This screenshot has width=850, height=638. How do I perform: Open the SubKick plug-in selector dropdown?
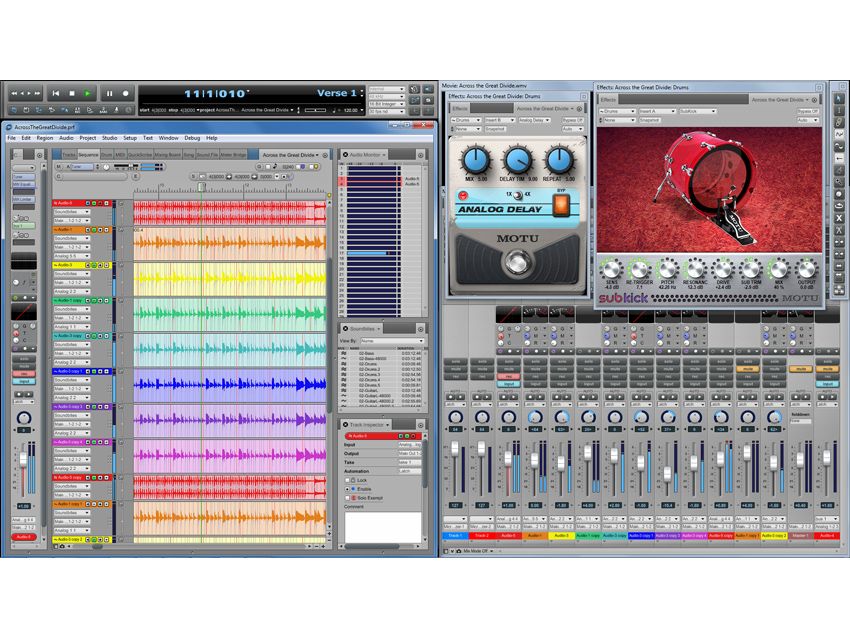tap(698, 111)
